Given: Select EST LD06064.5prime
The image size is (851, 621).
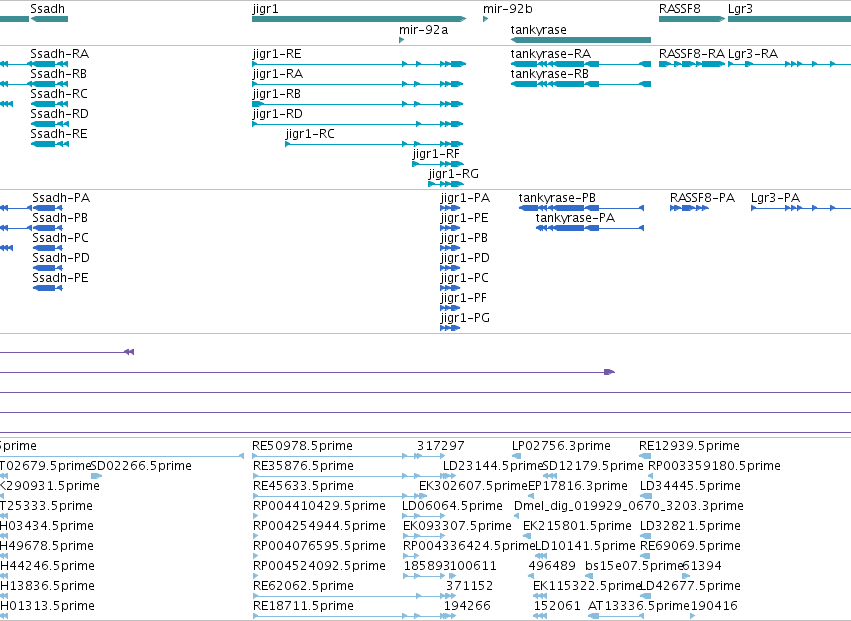Looking at the screenshot, I should tap(452, 506).
